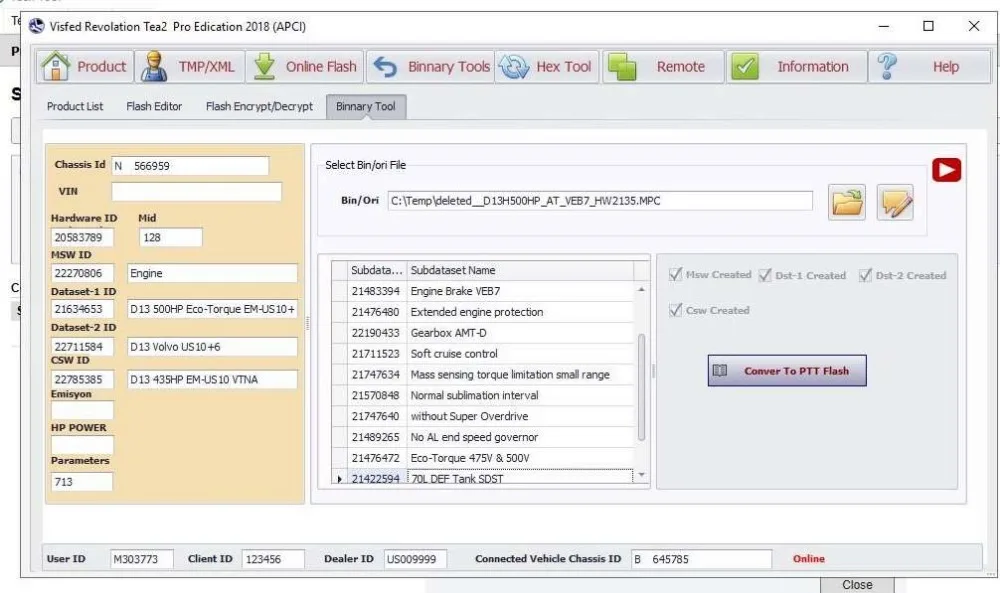Viewport: 1000px width, 593px height.
Task: Toggle the Csw Created checkbox
Action: click(675, 310)
